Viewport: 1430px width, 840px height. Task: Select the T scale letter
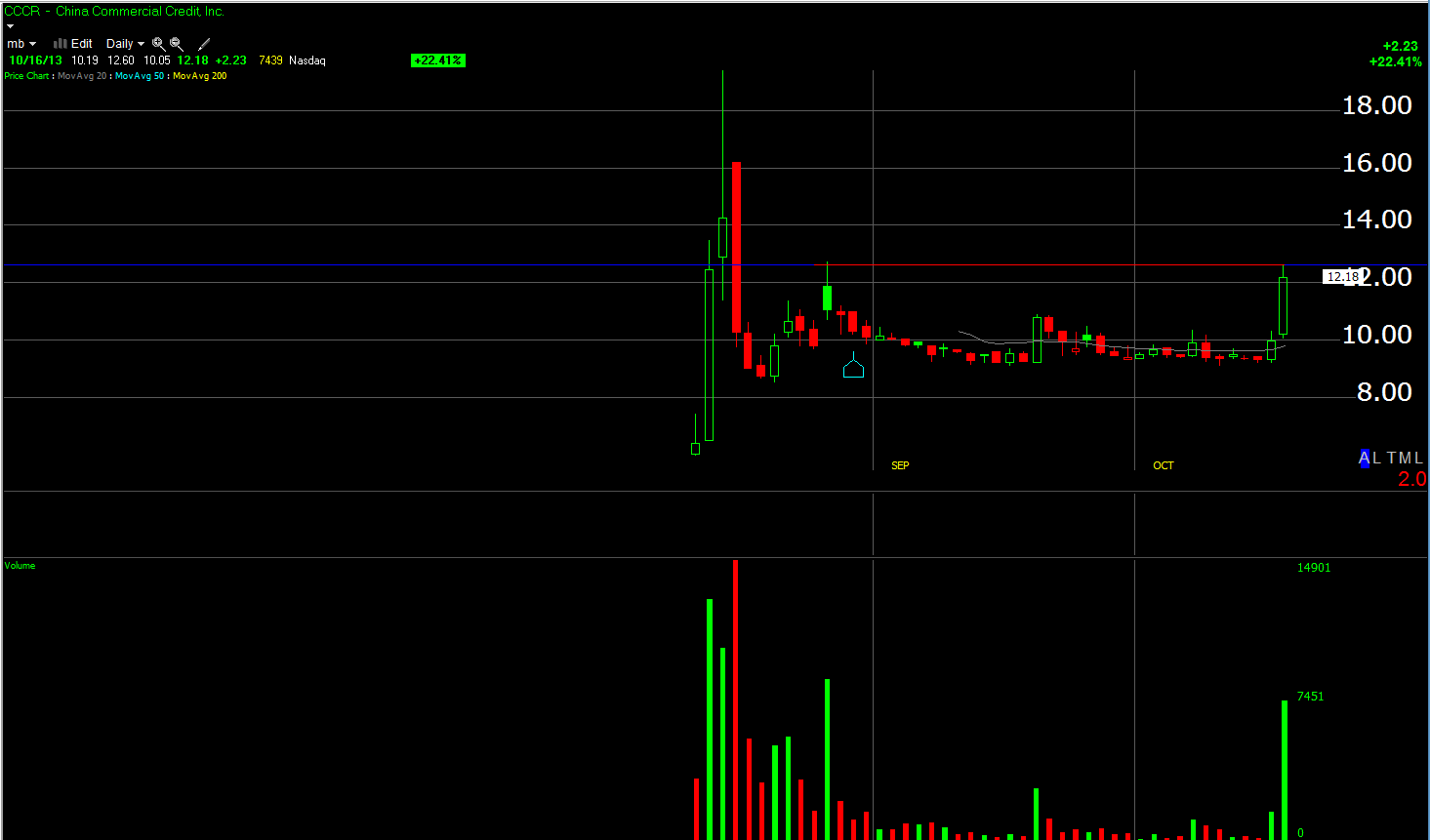coord(1392,458)
